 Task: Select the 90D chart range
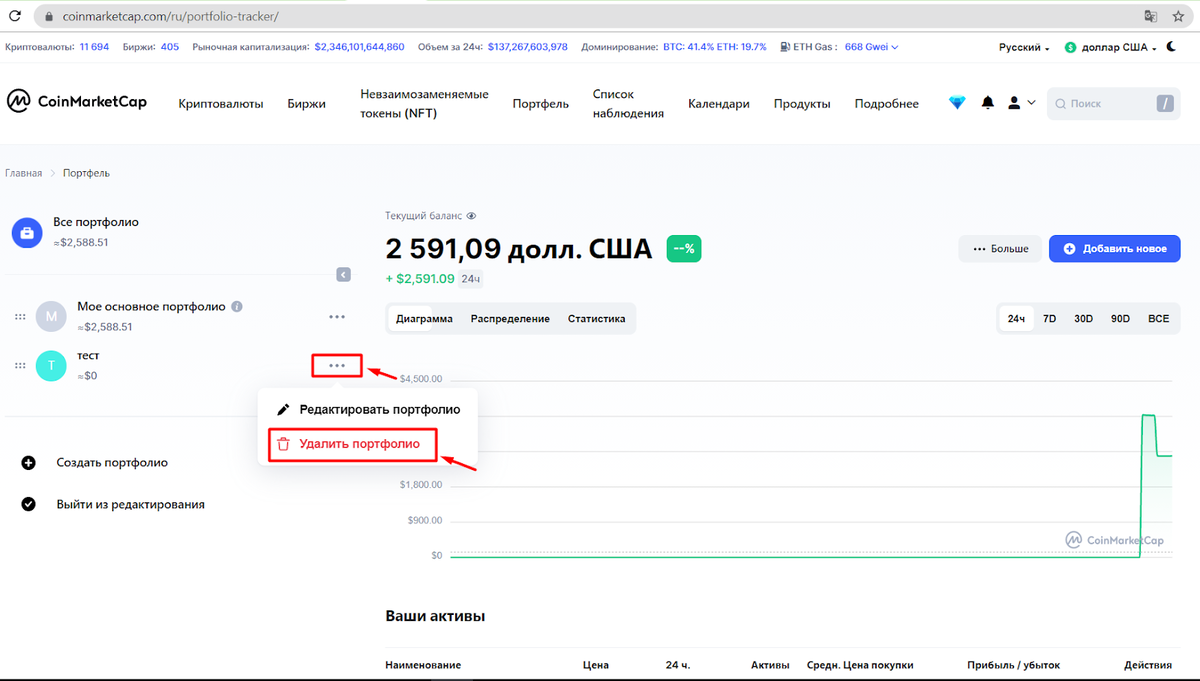pos(1120,319)
